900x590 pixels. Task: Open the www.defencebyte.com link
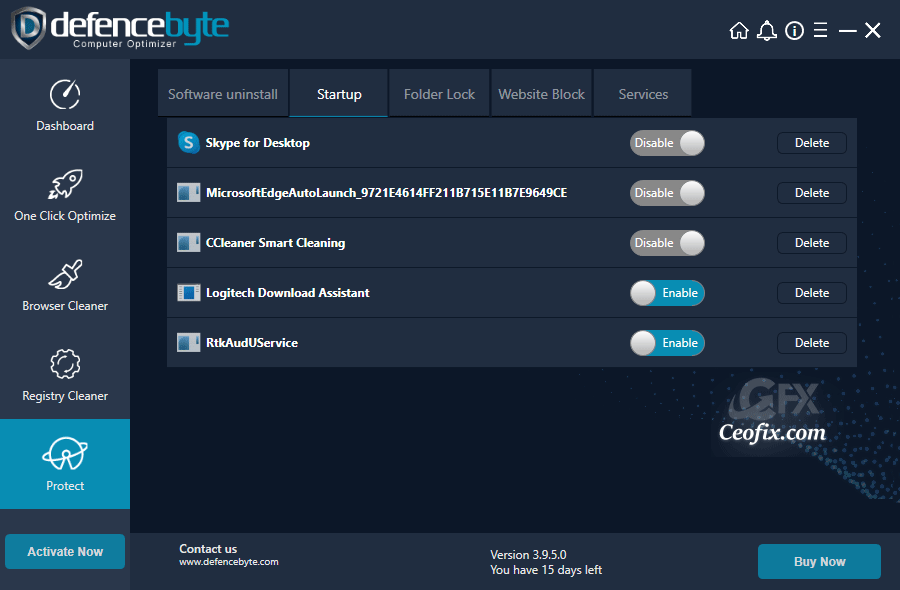pos(228,562)
